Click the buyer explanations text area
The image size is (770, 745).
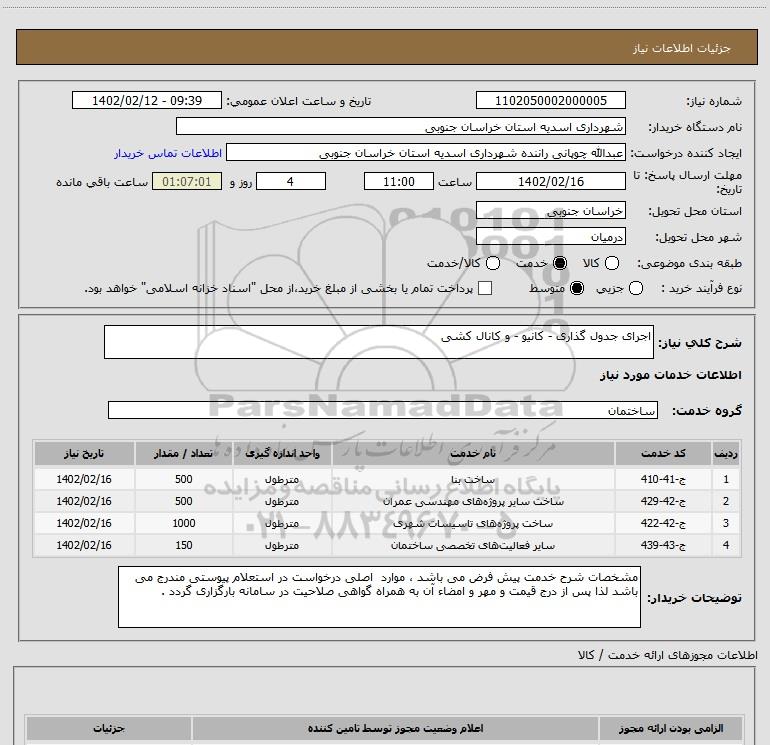(379, 597)
